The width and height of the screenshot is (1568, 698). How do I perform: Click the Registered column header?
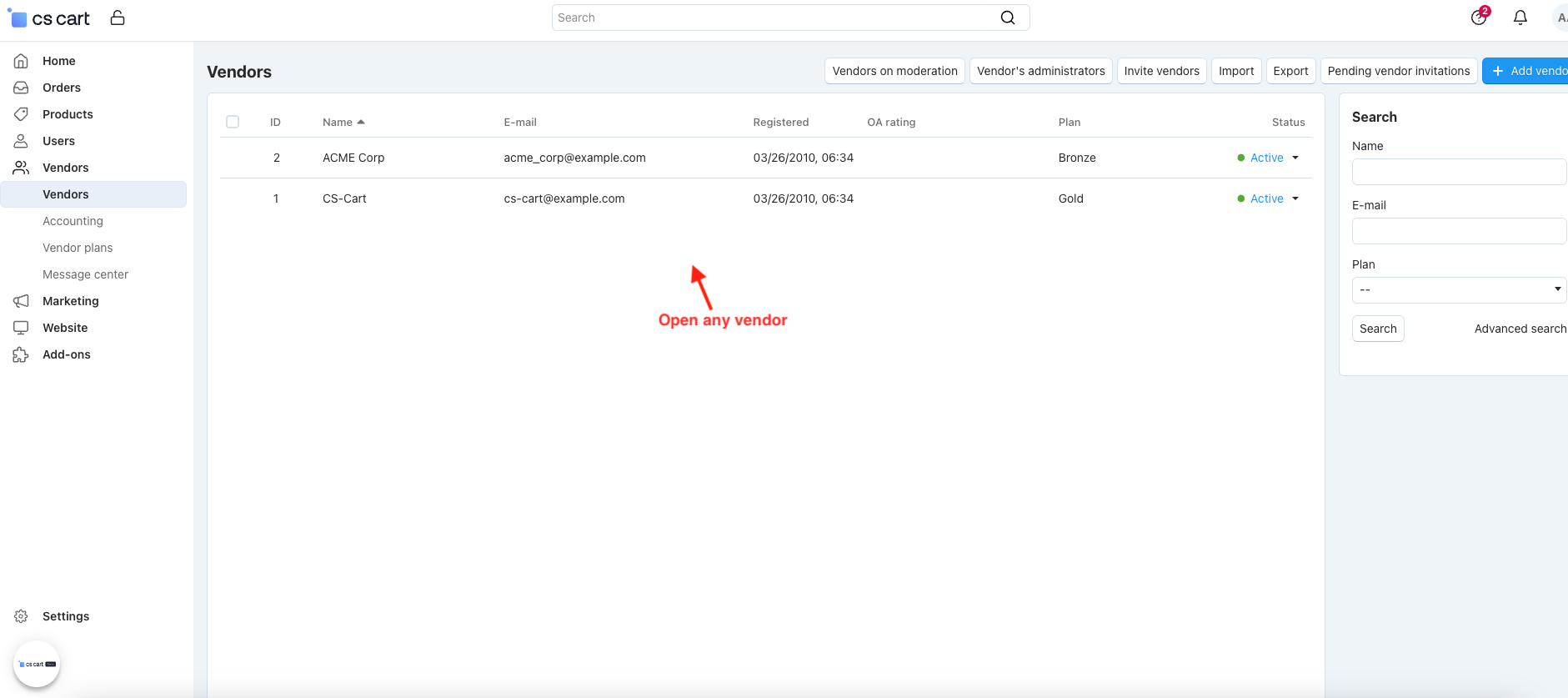tap(780, 122)
